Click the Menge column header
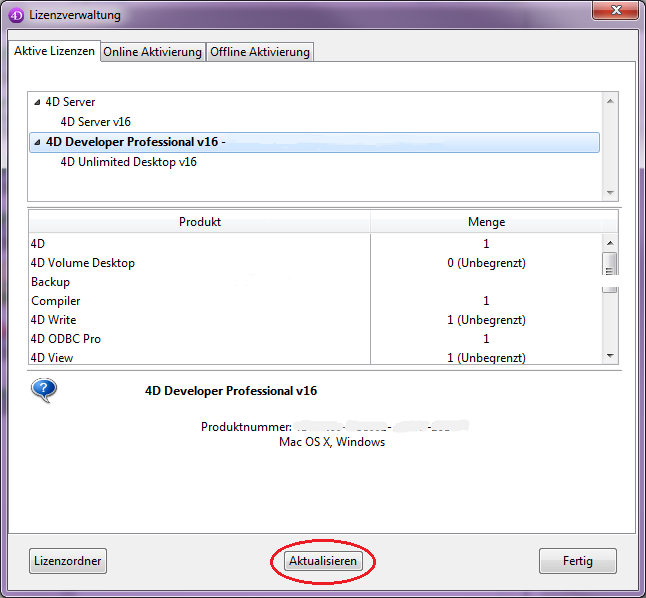Screen dimensions: 646x598 (486, 222)
